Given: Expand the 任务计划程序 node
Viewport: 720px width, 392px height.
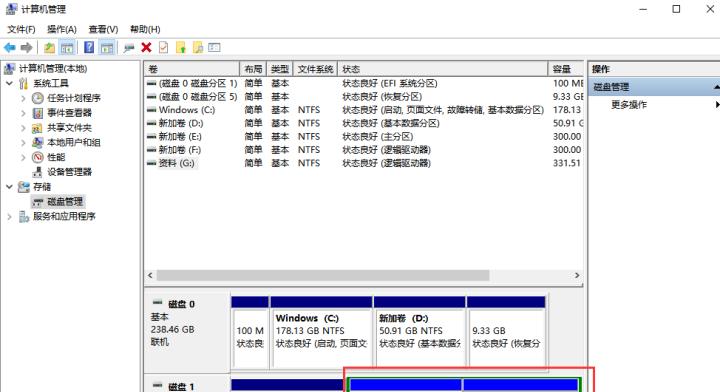Looking at the screenshot, I should (x=23, y=98).
